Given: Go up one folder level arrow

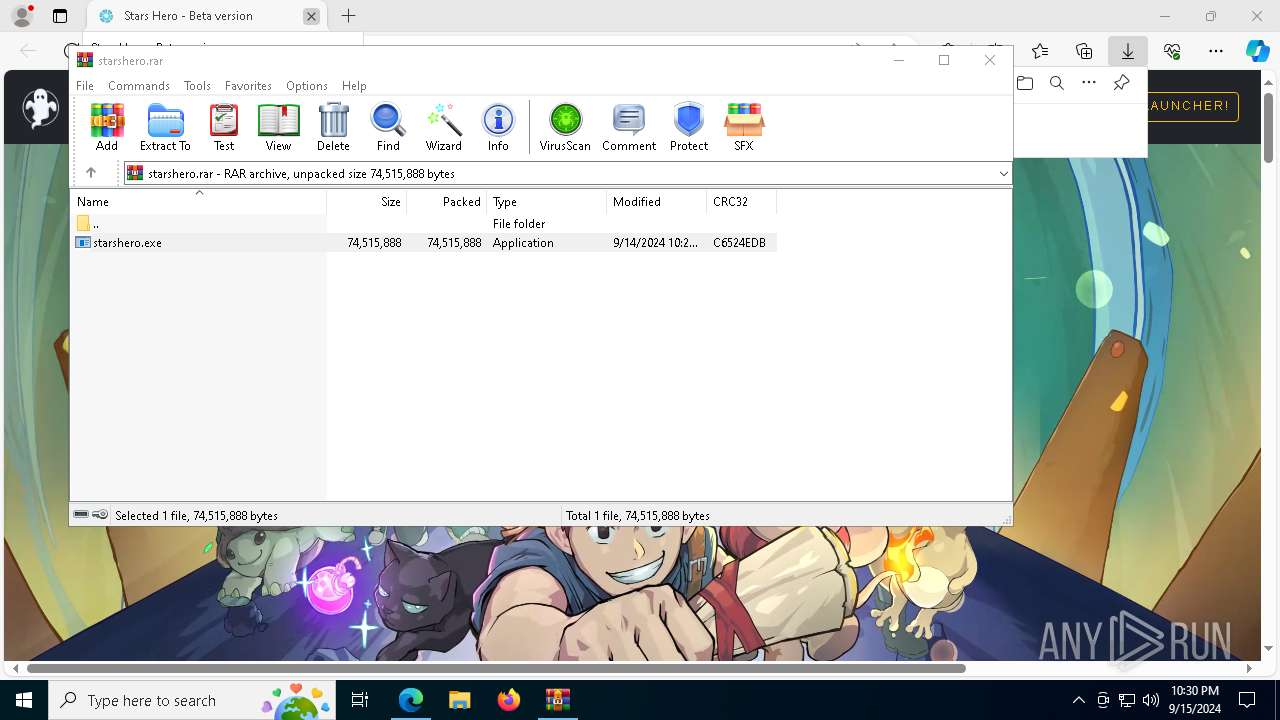Looking at the screenshot, I should point(91,173).
